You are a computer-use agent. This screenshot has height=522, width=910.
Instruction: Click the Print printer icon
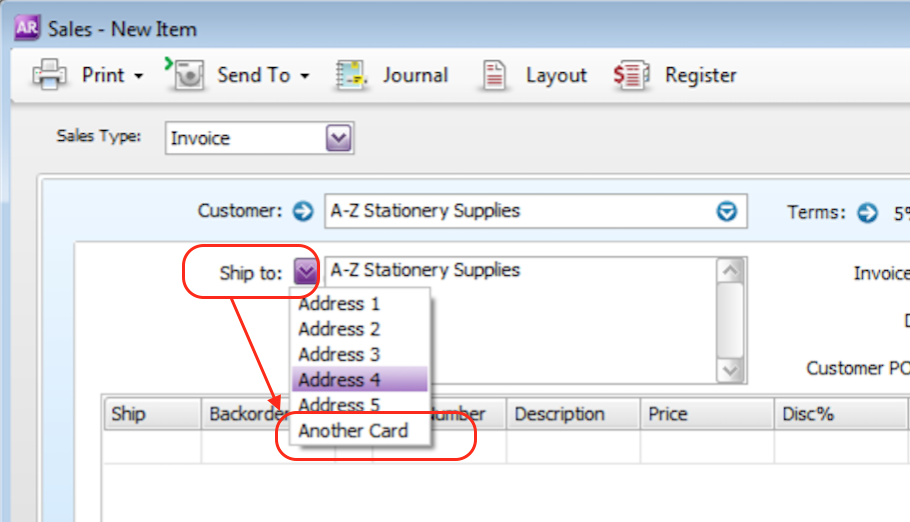coord(49,74)
